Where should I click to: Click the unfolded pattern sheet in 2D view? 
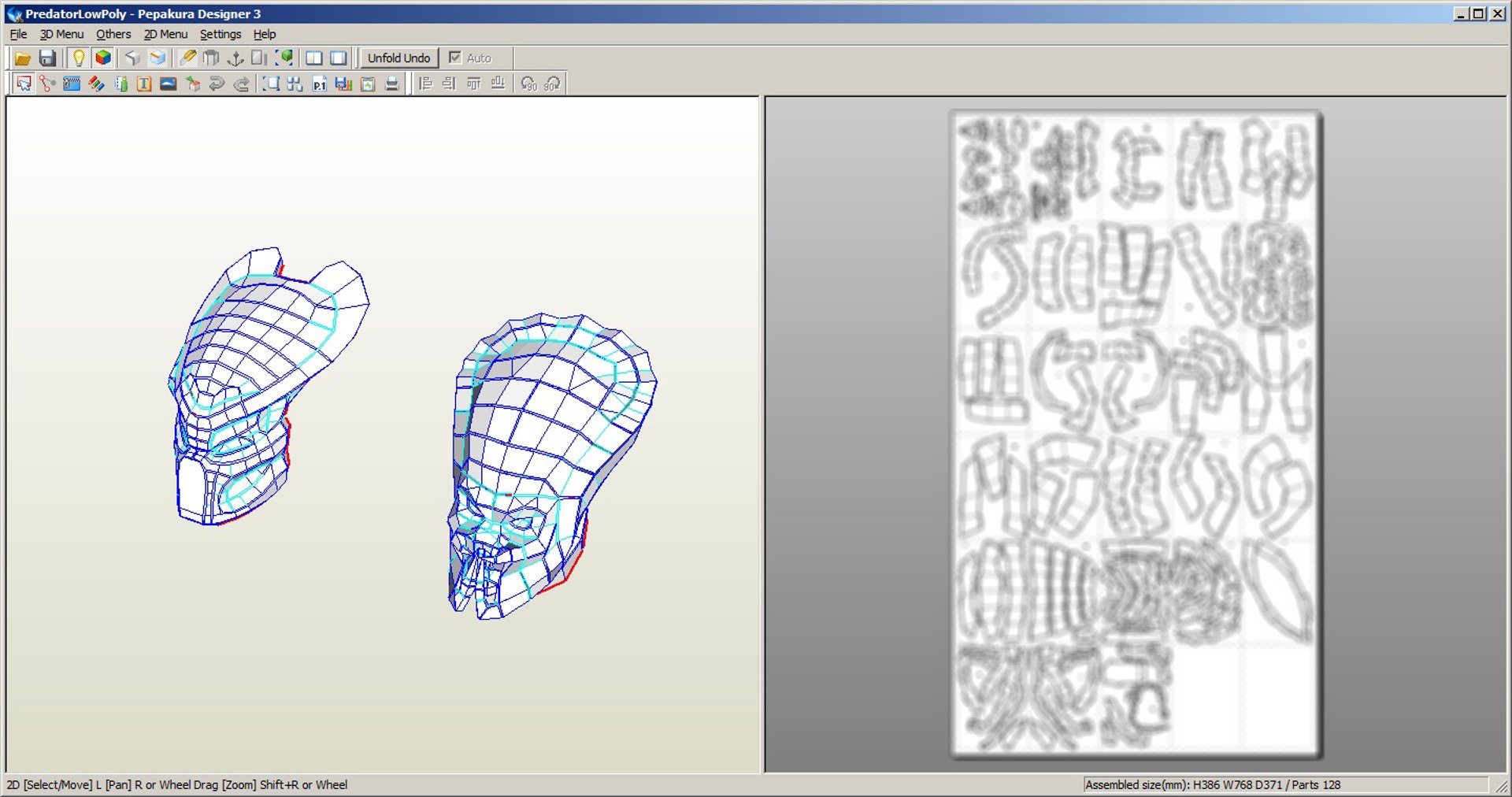pyautogui.click(x=1136, y=433)
